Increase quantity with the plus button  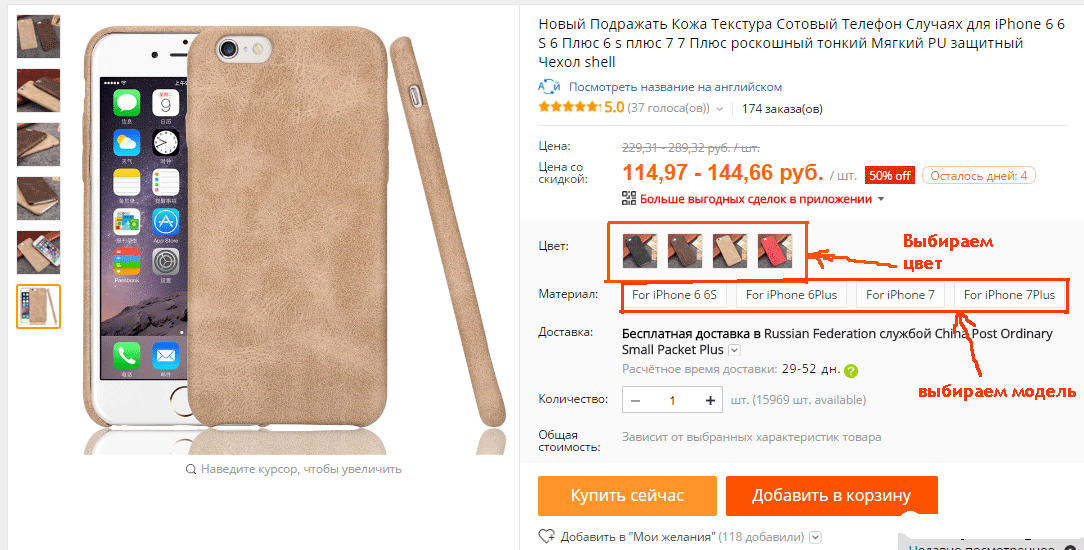coord(710,400)
